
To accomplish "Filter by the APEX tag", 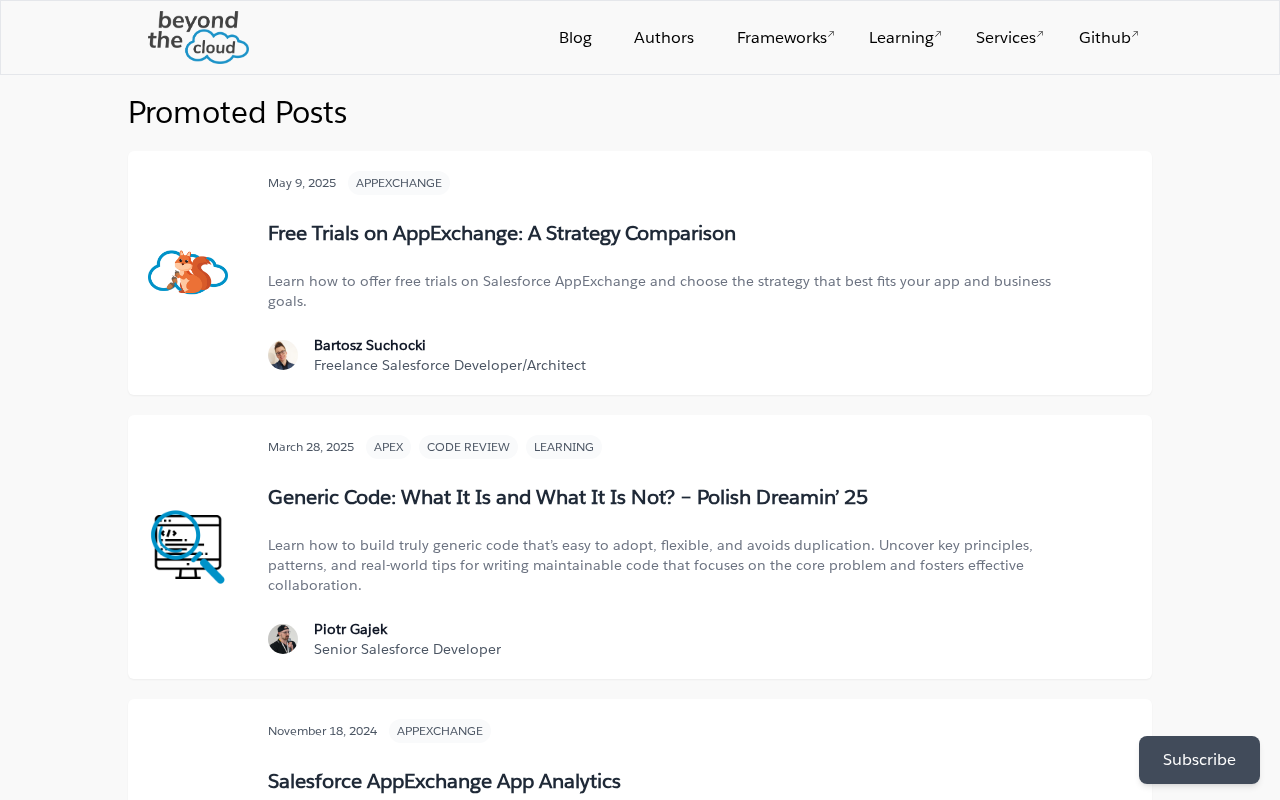I will [x=388, y=447].
